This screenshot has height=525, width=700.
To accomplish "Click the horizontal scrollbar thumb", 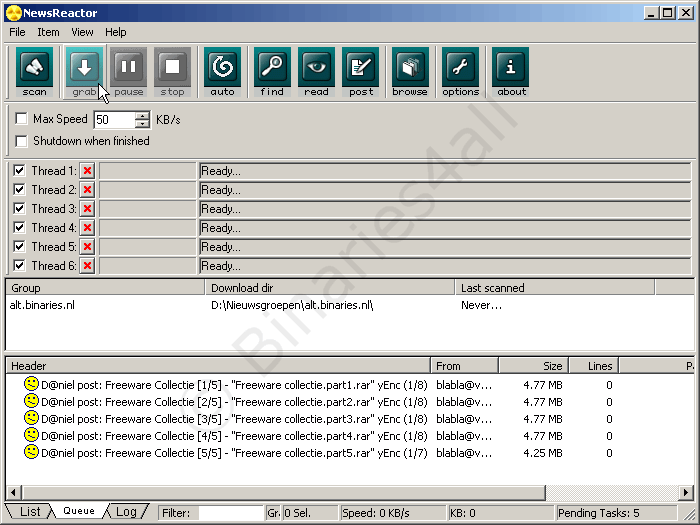I will [x=284, y=492].
